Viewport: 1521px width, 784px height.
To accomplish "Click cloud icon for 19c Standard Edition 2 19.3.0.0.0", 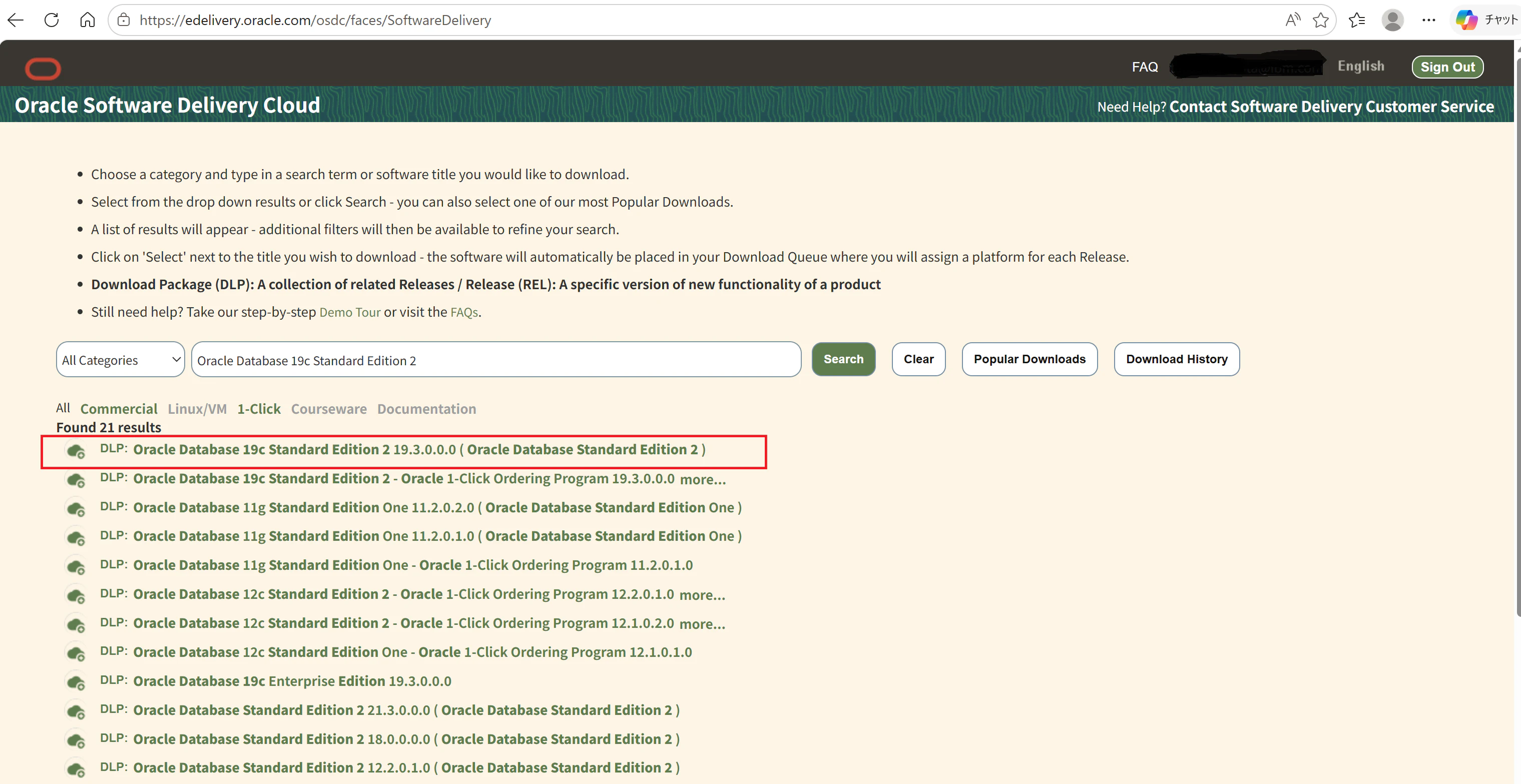I will [x=76, y=452].
